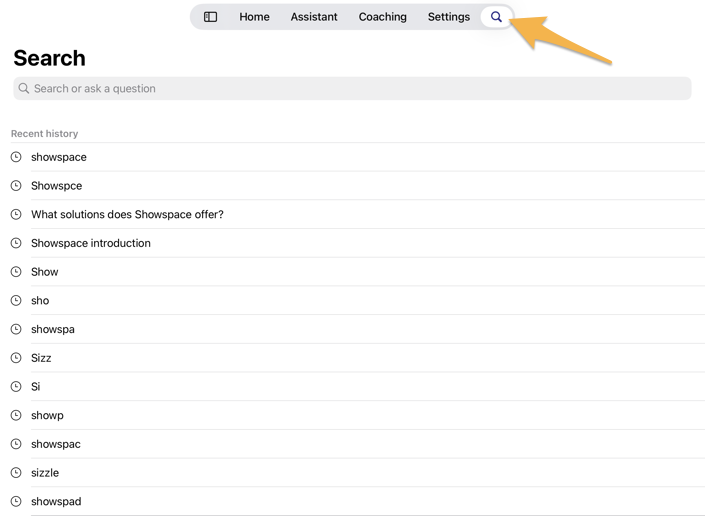Open the Settings tab
The height and width of the screenshot is (516, 705).
(x=449, y=17)
